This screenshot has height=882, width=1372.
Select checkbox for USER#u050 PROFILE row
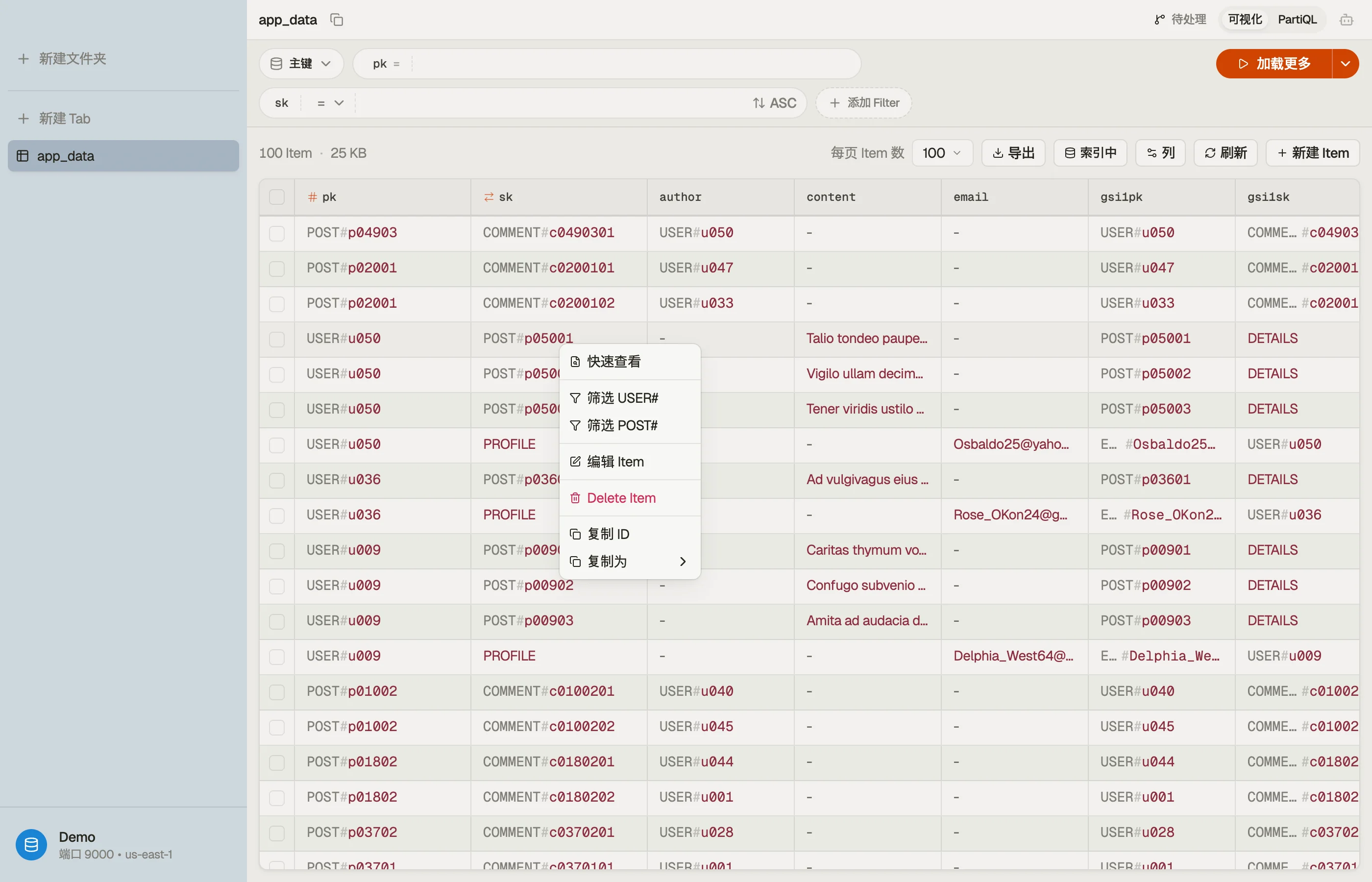pyautogui.click(x=276, y=445)
